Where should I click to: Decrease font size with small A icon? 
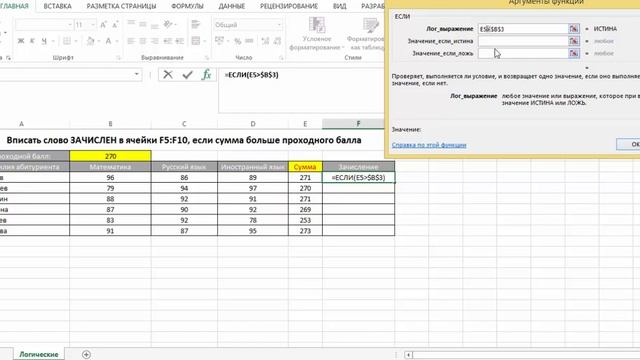click(115, 25)
